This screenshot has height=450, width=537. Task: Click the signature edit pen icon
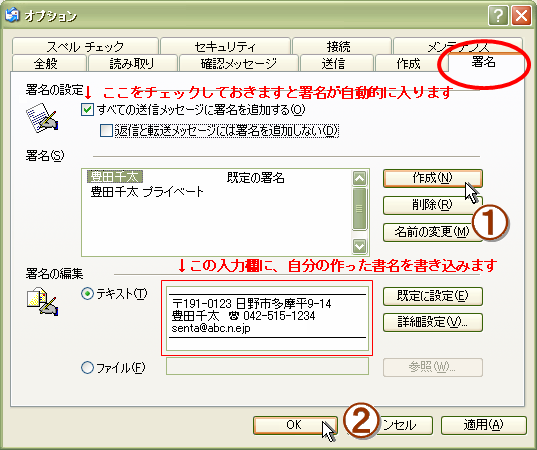[42, 302]
